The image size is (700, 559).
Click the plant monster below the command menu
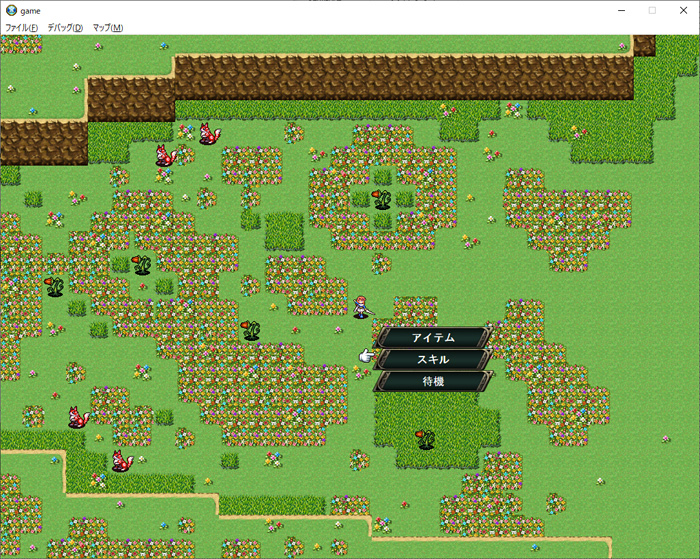(x=425, y=438)
